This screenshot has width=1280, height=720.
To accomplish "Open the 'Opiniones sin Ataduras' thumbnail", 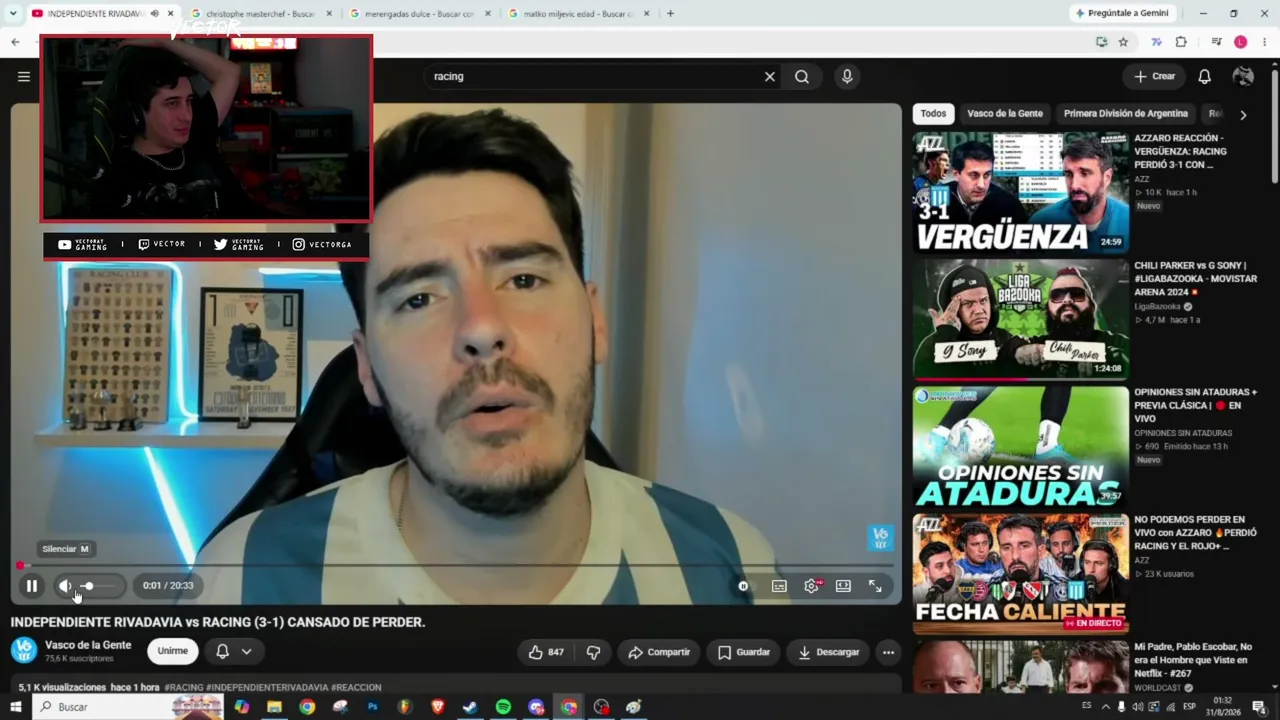I will click(x=1020, y=446).
